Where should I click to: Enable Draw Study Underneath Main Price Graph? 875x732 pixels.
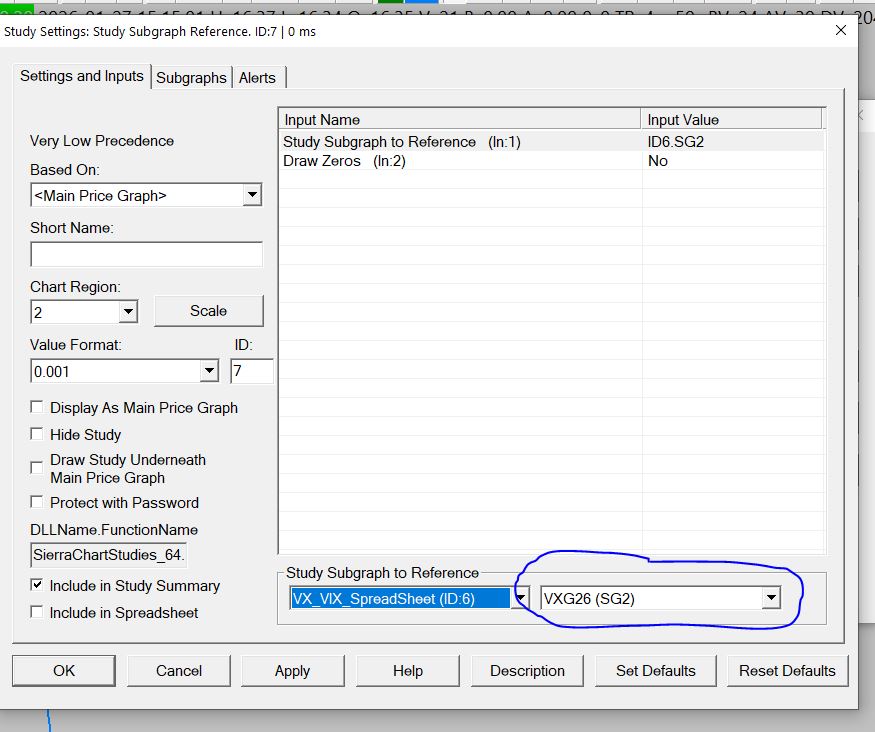37,468
